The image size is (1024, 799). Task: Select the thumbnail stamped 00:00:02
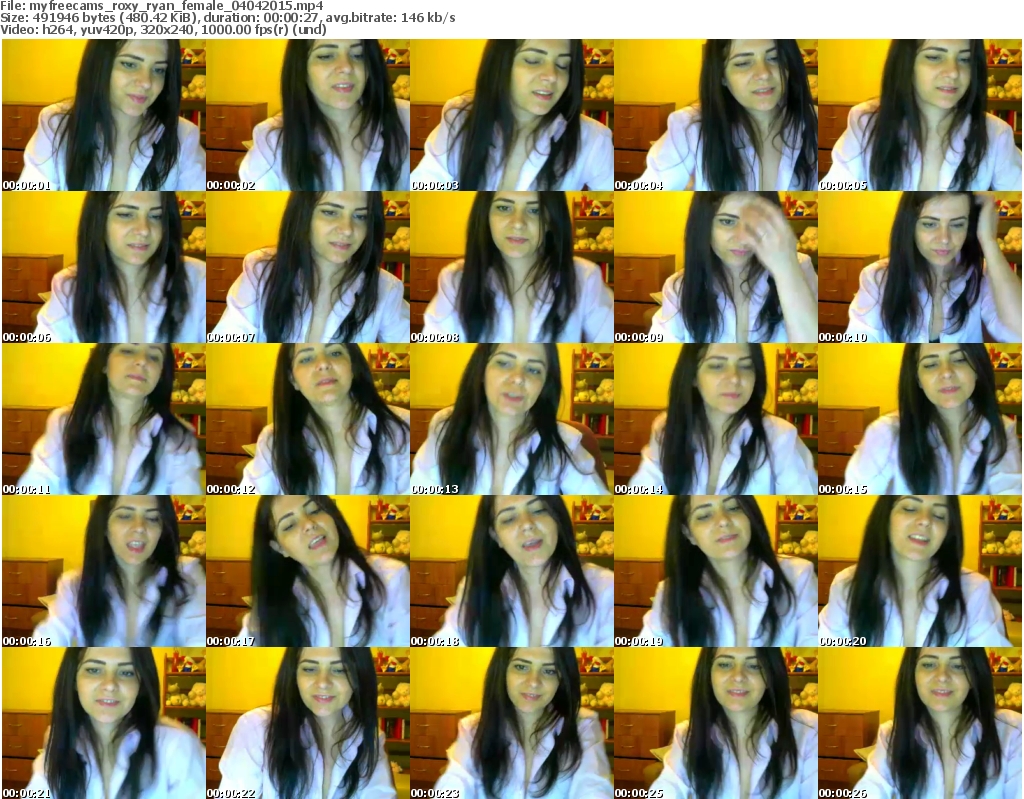pos(308,115)
